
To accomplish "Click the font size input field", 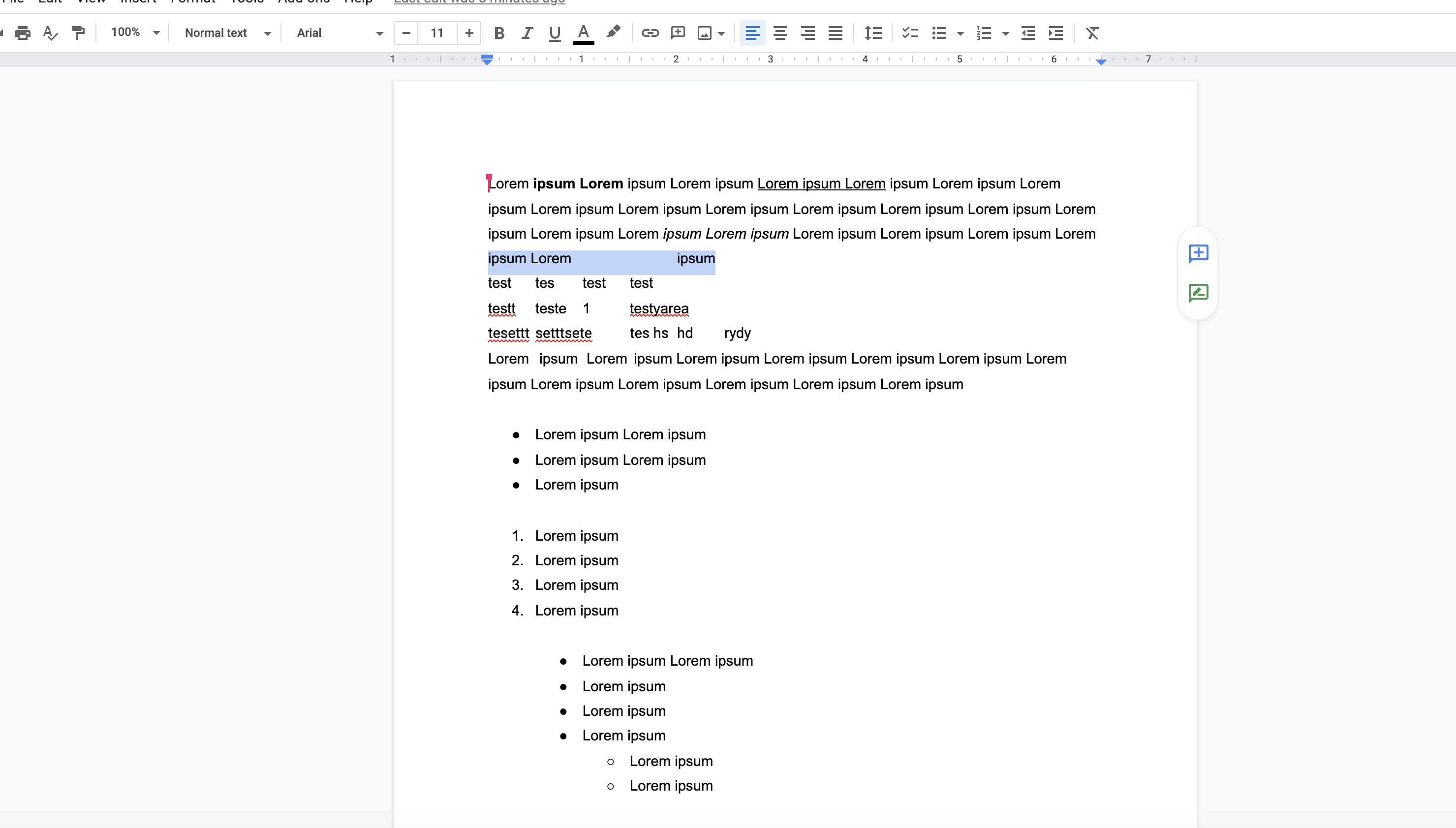I will 437,32.
